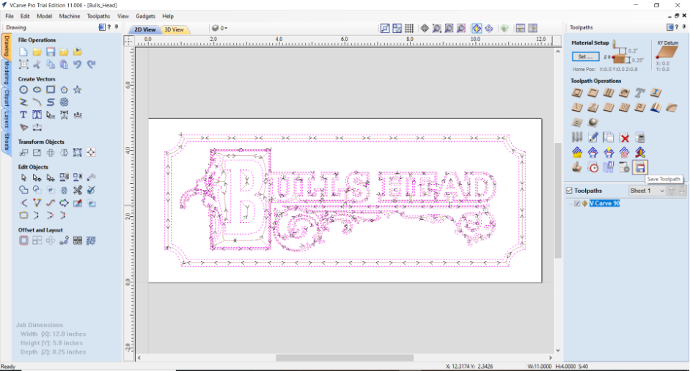
Task: Open the Undo arrow icon
Action: [x=77, y=64]
